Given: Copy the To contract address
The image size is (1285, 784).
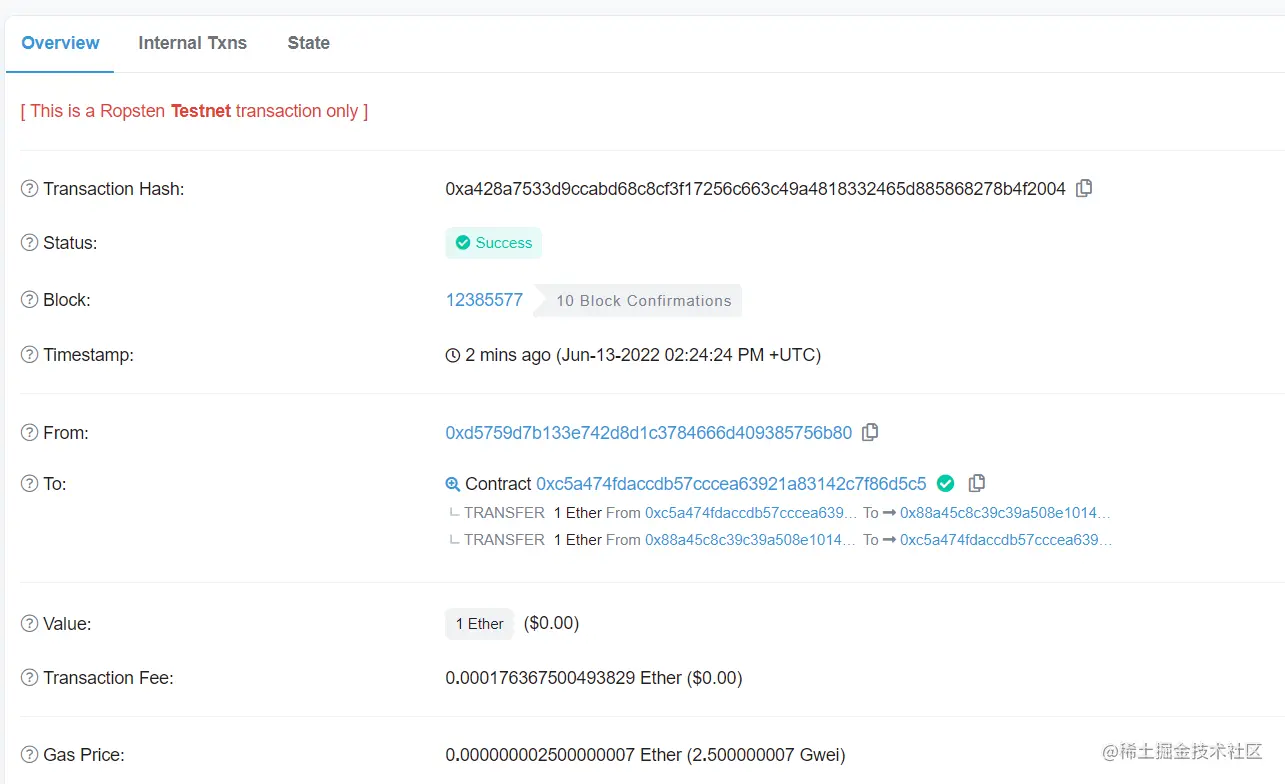Looking at the screenshot, I should click(x=977, y=483).
